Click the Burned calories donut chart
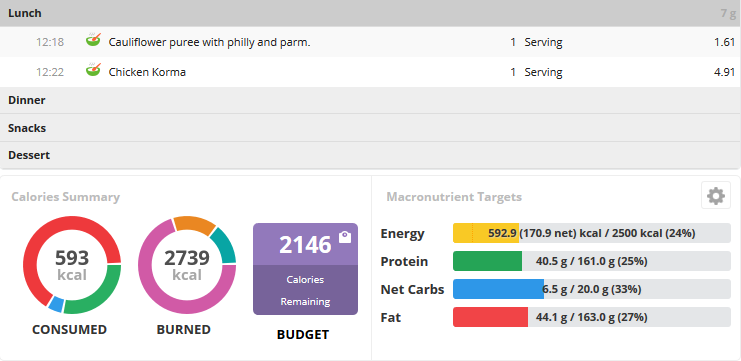The image size is (741, 361). (x=187, y=265)
